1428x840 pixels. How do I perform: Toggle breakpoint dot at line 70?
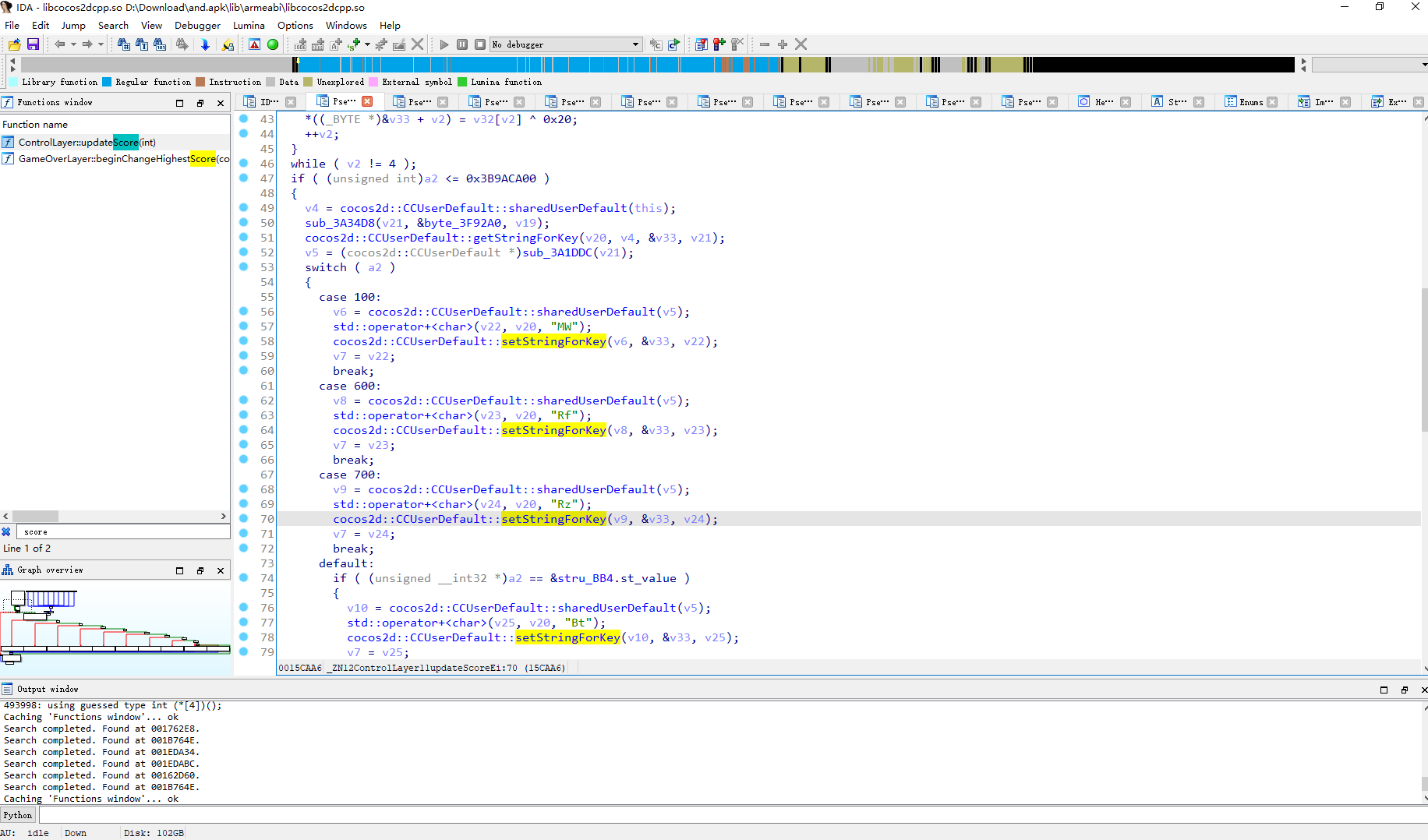coord(243,519)
